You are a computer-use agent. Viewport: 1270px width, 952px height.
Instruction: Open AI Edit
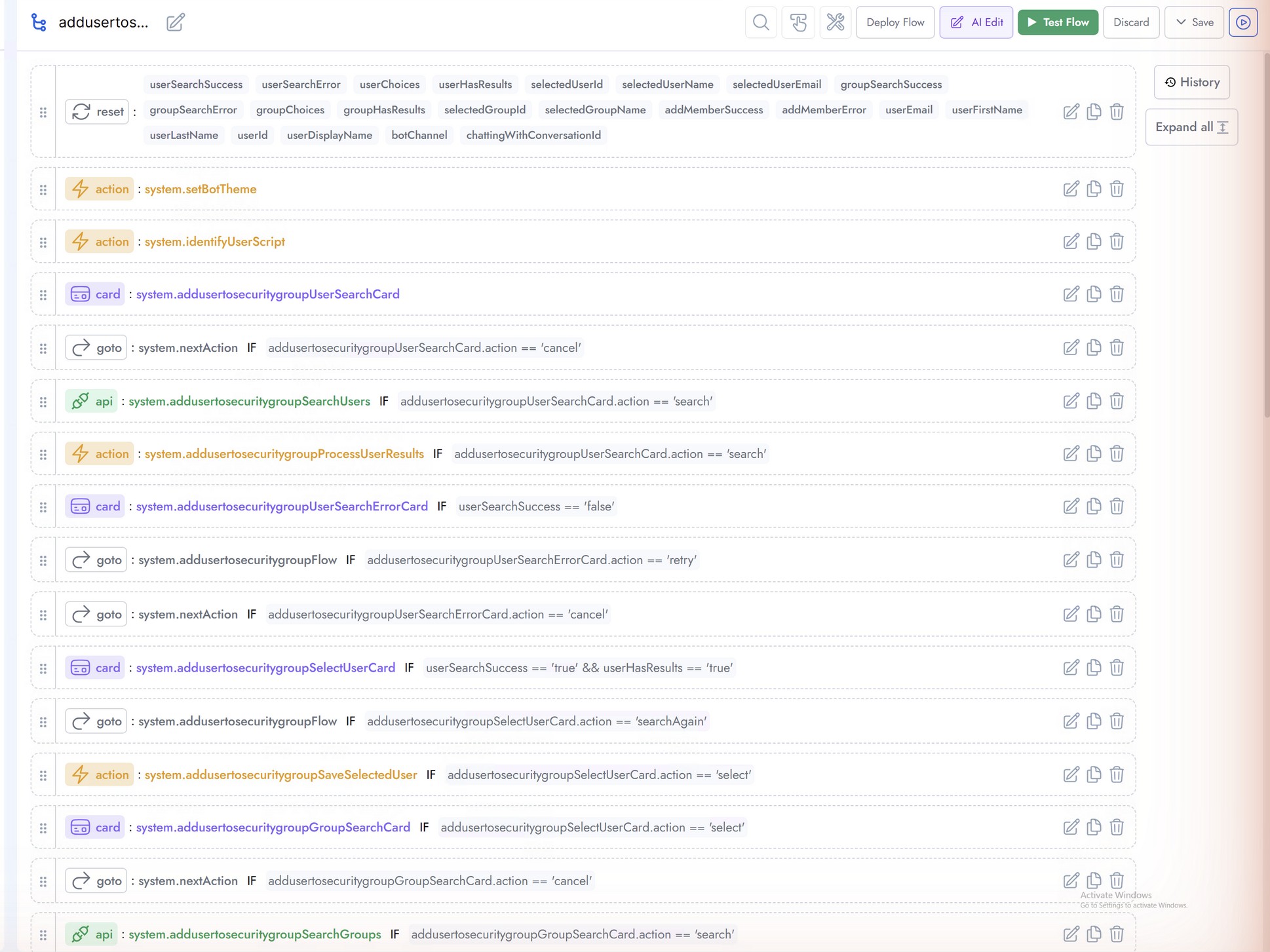pyautogui.click(x=976, y=22)
